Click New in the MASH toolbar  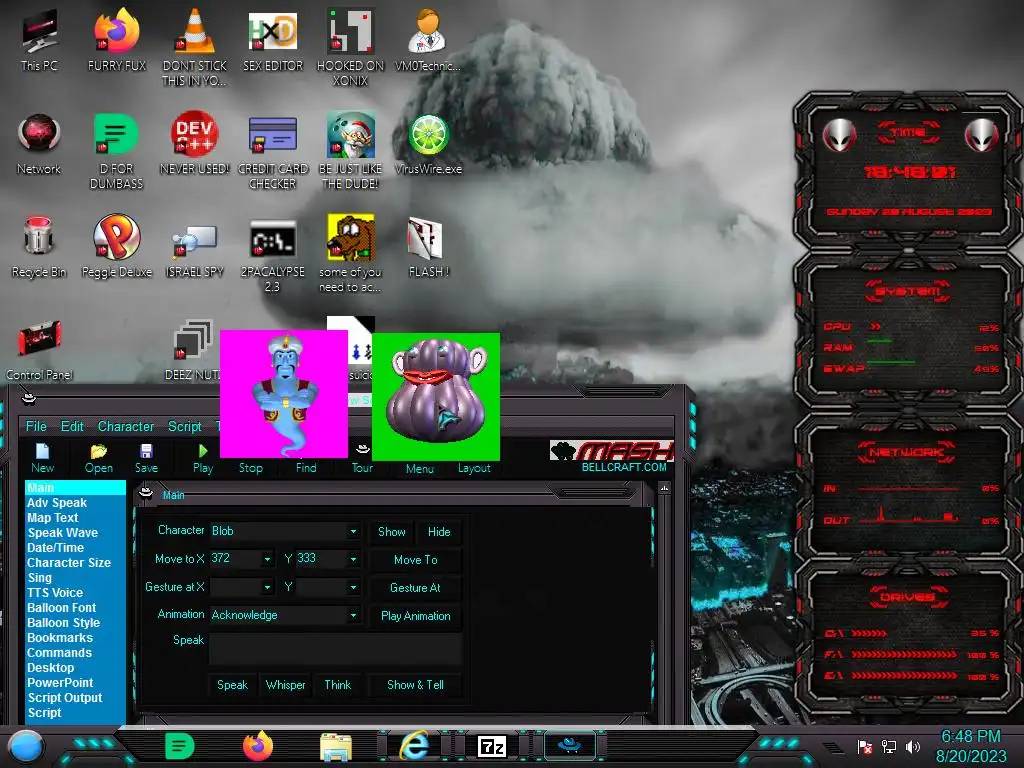coord(42,458)
